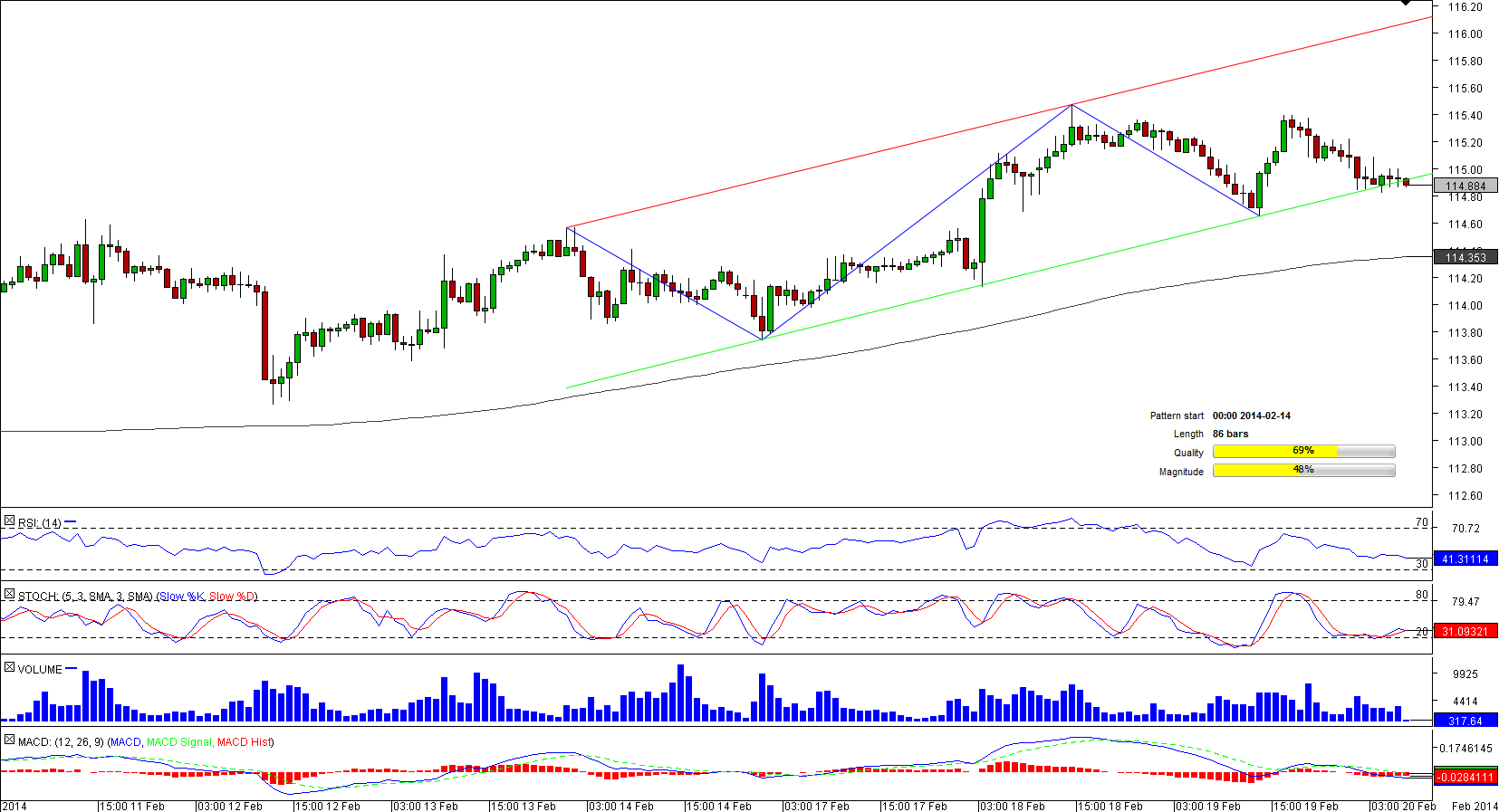This screenshot has width=1499, height=812.
Task: Click the 15:00 14 Feb time label
Action: (719, 807)
